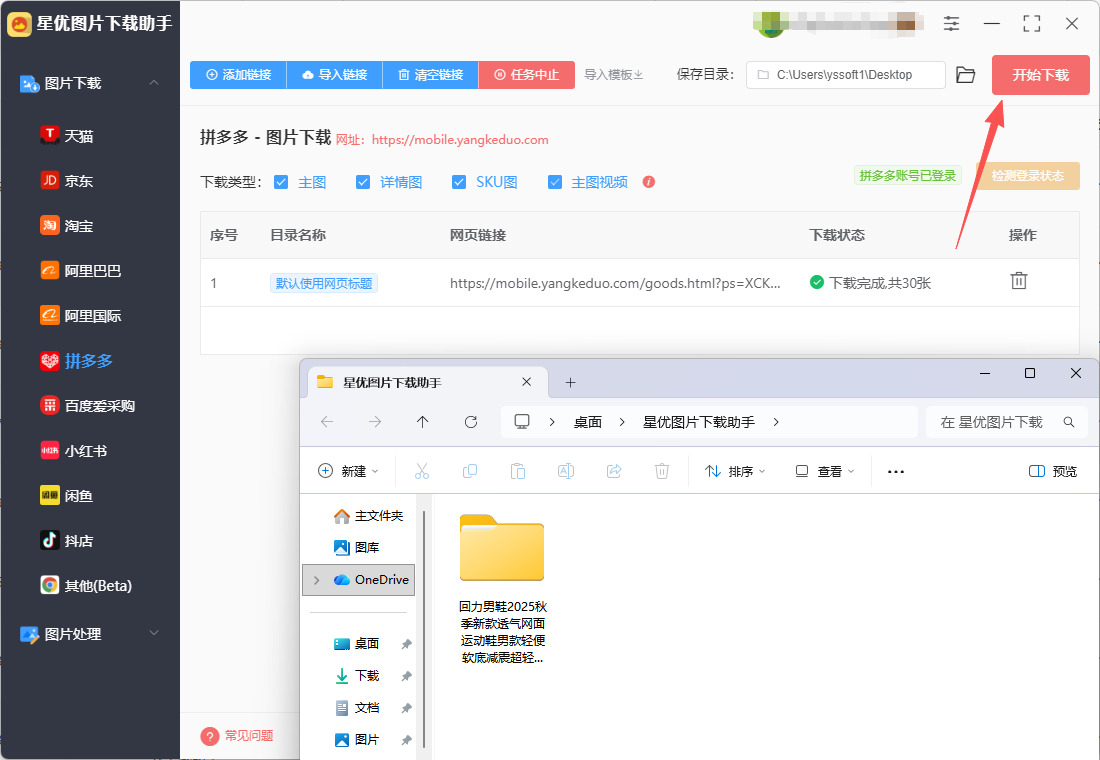Click the 添加链接 button
Screen dimensions: 1100x760
point(238,75)
